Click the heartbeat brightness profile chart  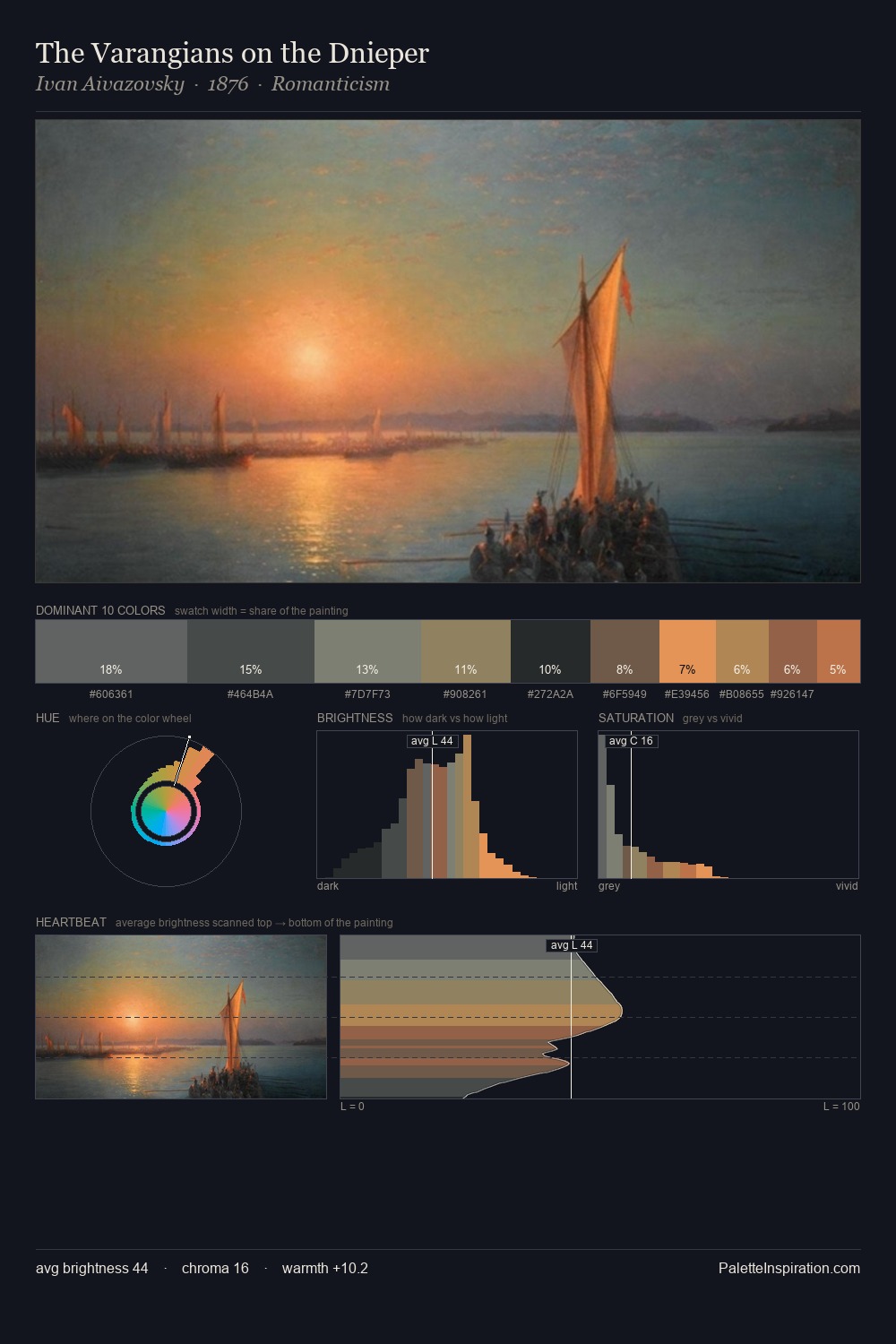(x=600, y=1017)
